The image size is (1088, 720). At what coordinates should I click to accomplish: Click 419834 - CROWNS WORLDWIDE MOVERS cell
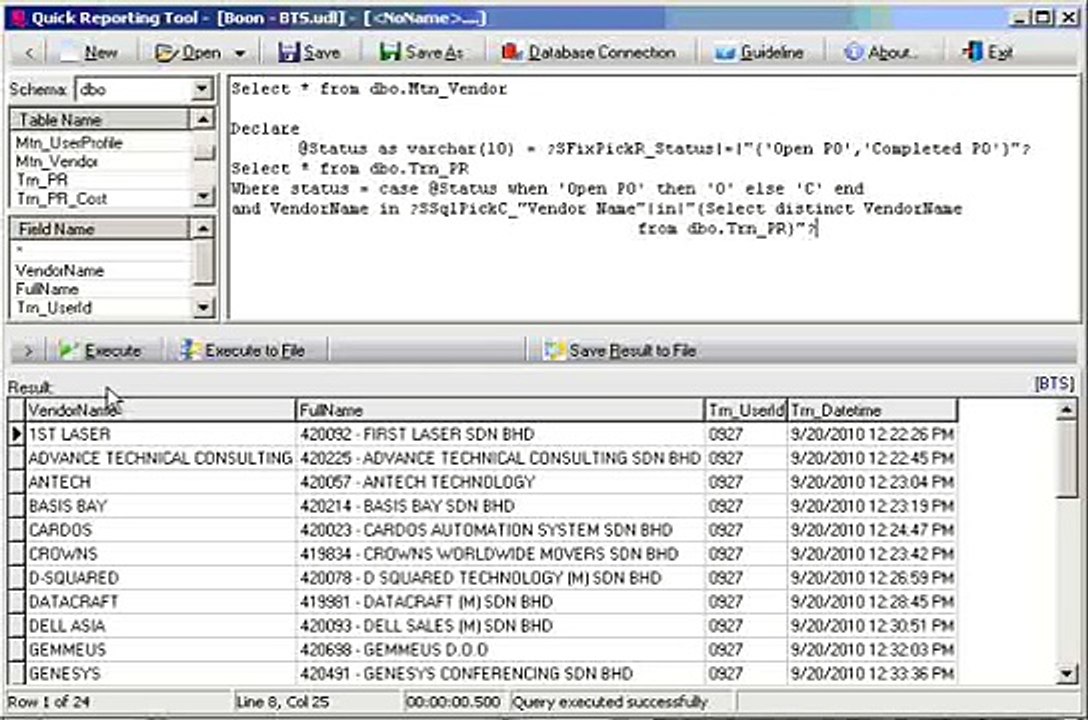(x=500, y=554)
